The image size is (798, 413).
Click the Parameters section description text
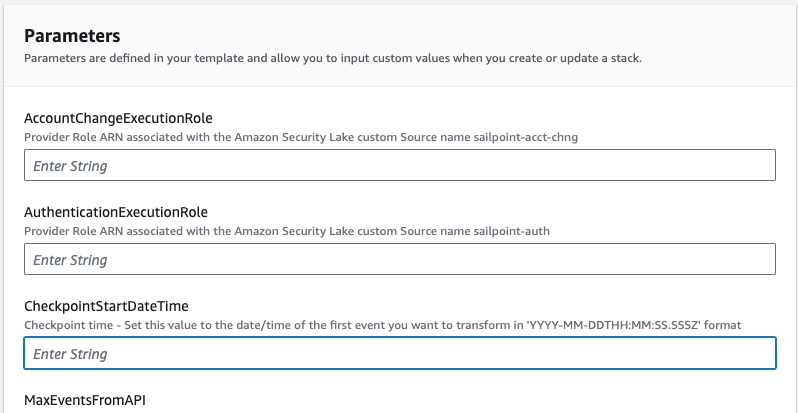pos(332,58)
